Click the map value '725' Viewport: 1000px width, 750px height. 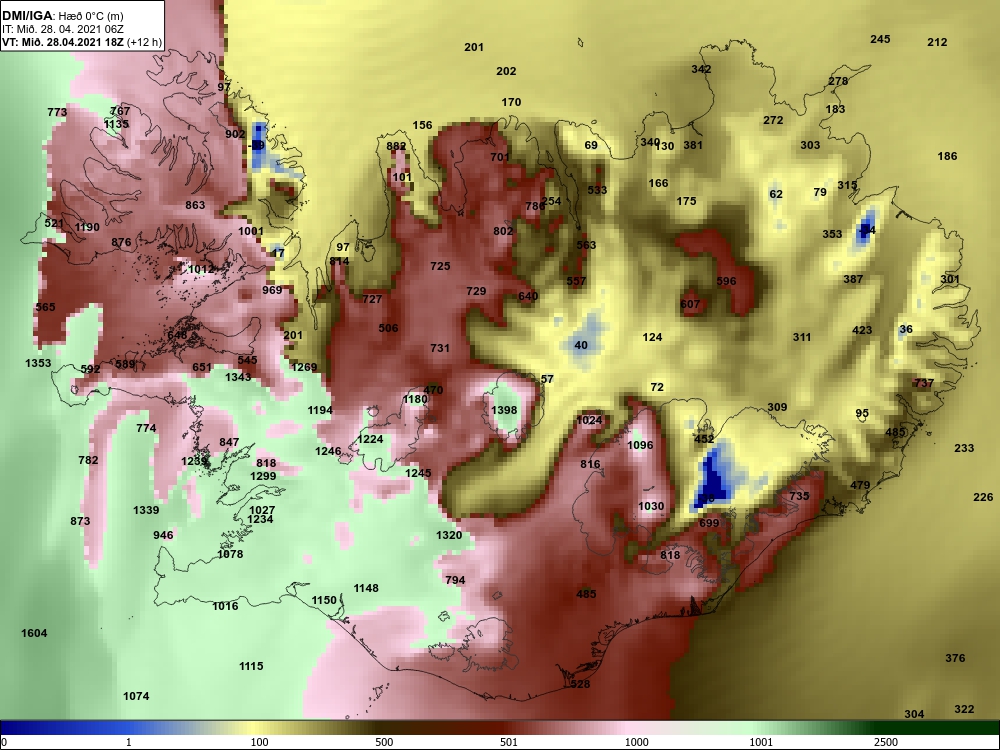pos(440,267)
